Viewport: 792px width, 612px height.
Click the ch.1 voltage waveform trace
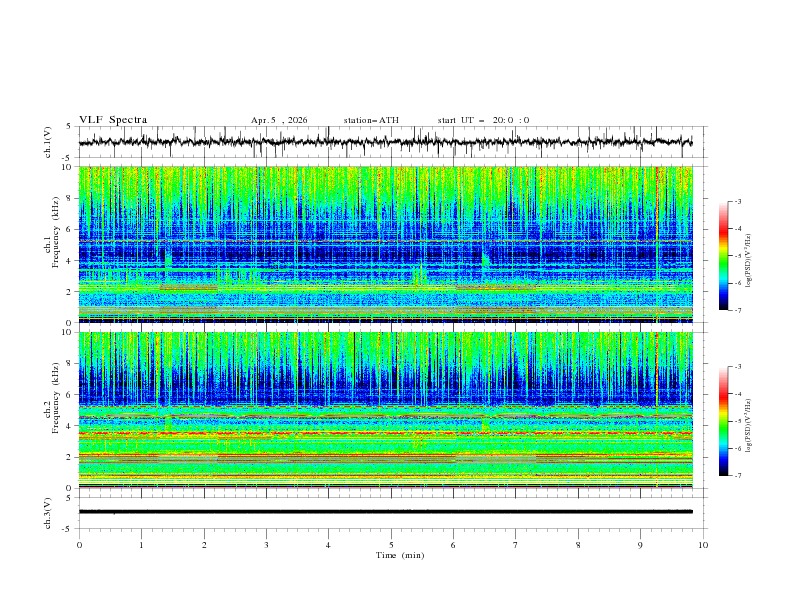[x=385, y=142]
